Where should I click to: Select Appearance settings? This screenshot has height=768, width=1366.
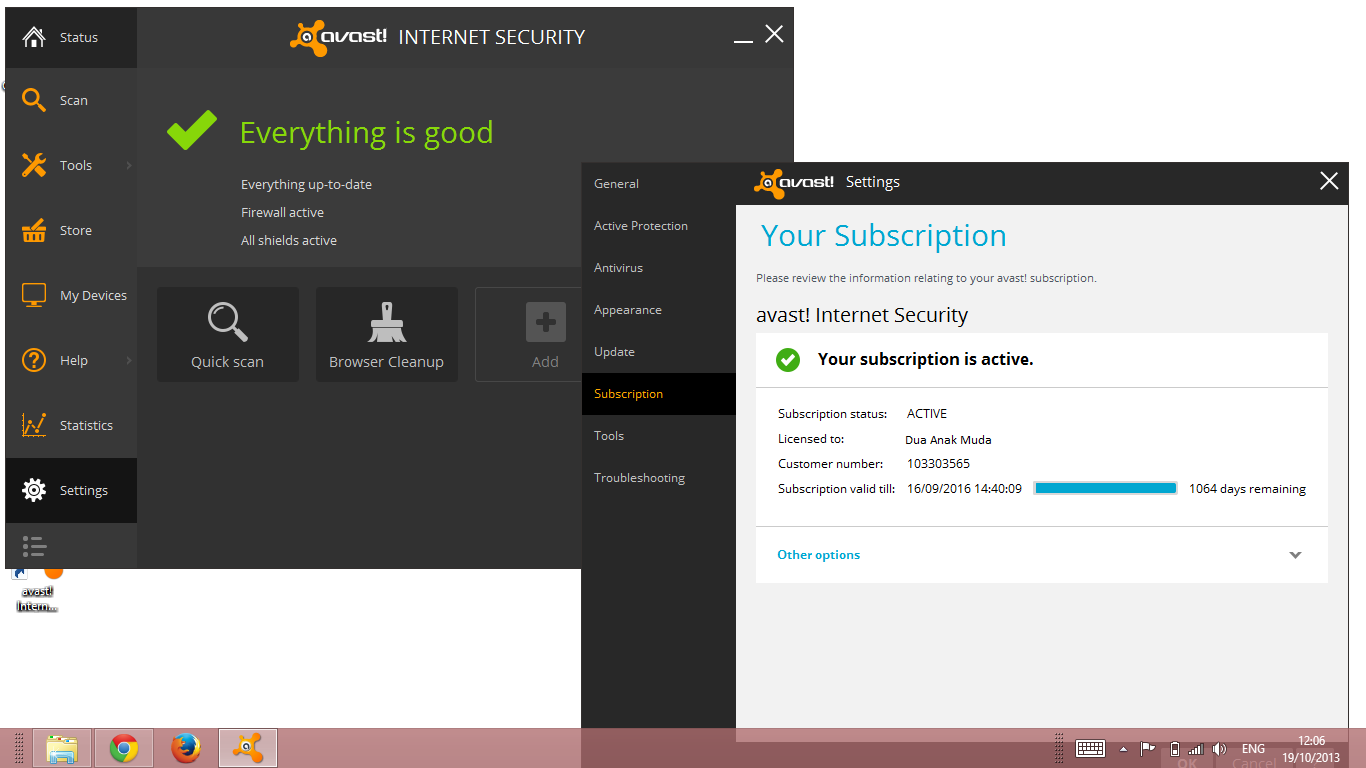(658, 310)
